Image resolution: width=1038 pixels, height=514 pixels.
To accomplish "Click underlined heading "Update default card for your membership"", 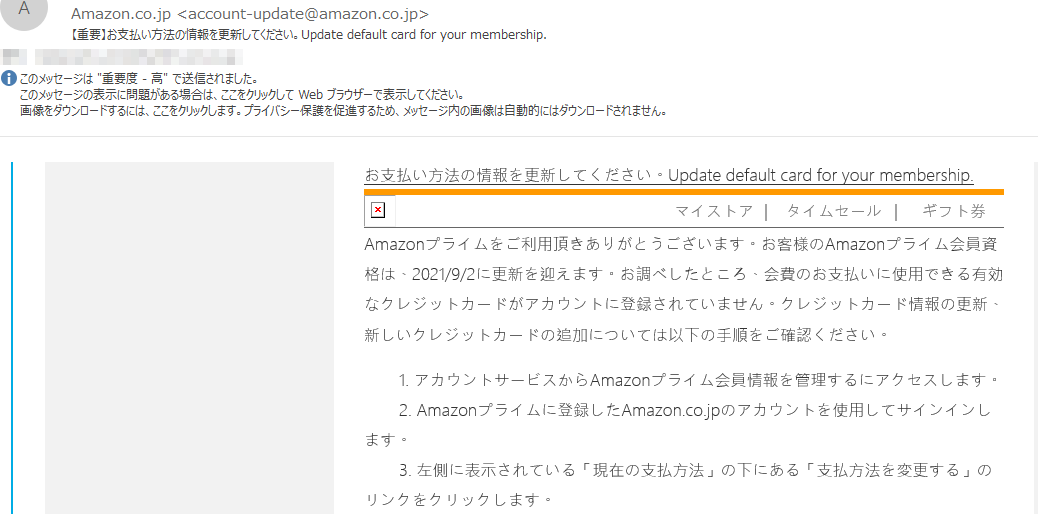I will tap(821, 176).
